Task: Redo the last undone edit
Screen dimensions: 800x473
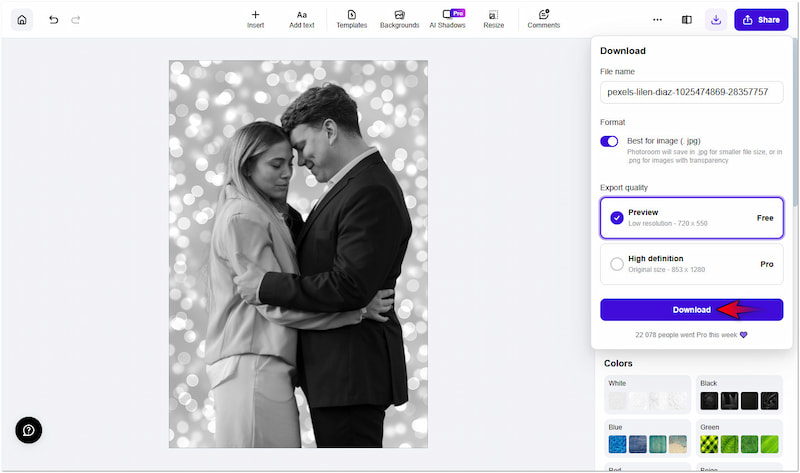Action: (76, 19)
